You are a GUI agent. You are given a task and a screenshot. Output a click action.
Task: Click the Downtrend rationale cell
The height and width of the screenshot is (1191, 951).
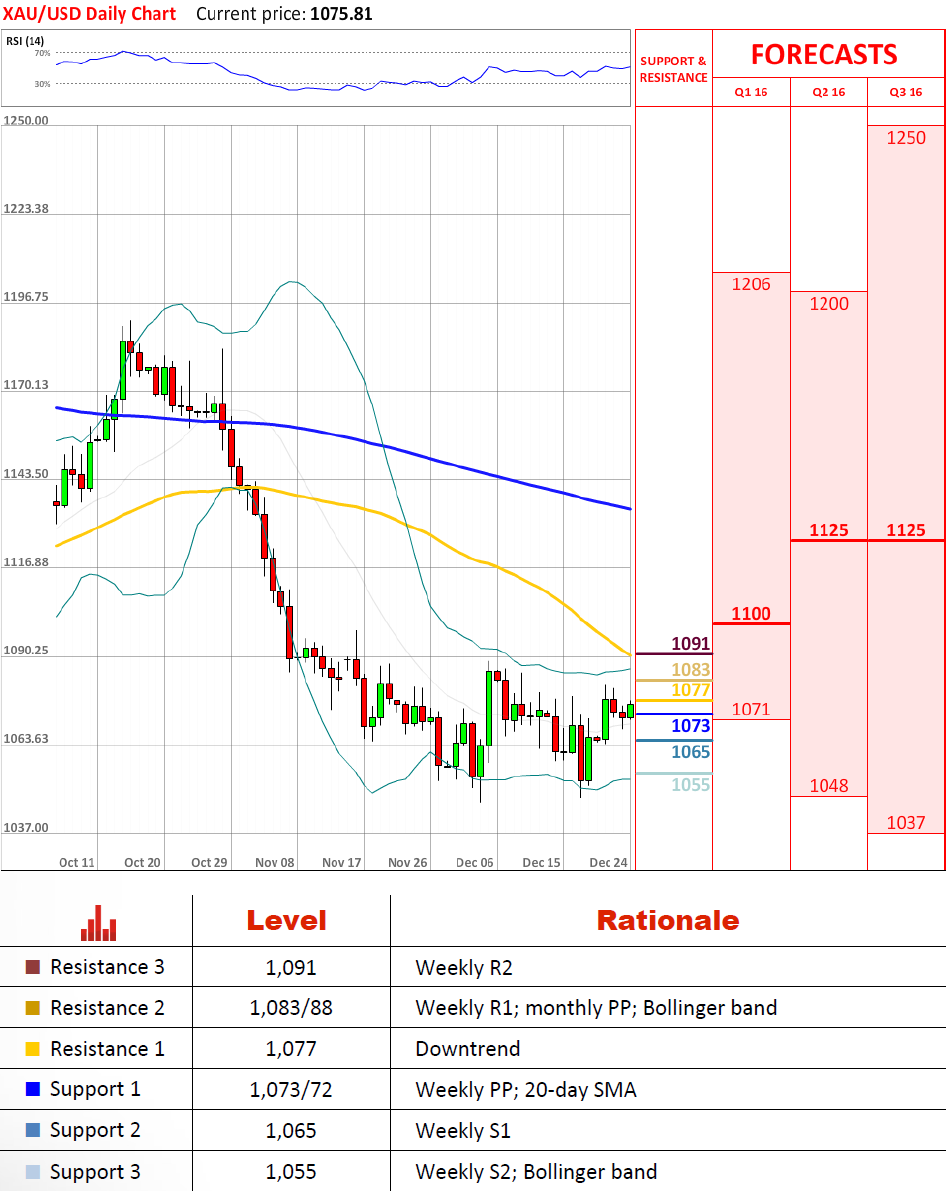(468, 1049)
